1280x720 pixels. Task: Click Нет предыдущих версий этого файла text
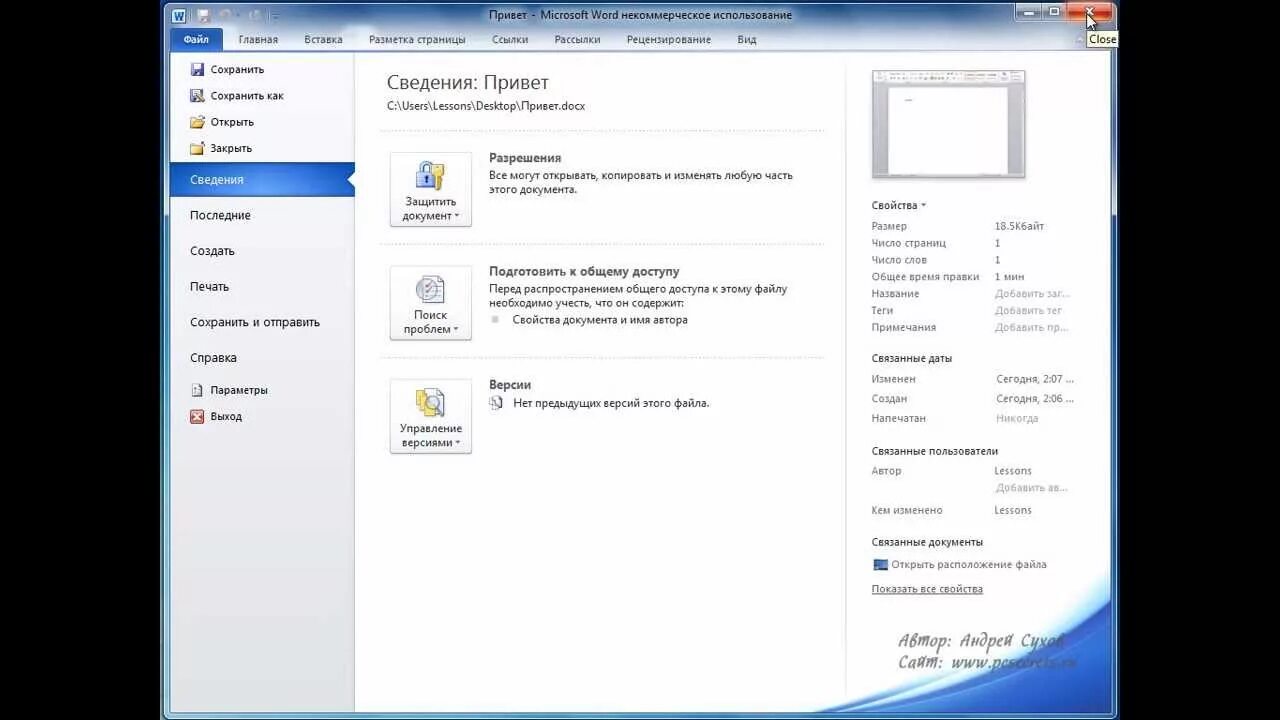coord(611,403)
